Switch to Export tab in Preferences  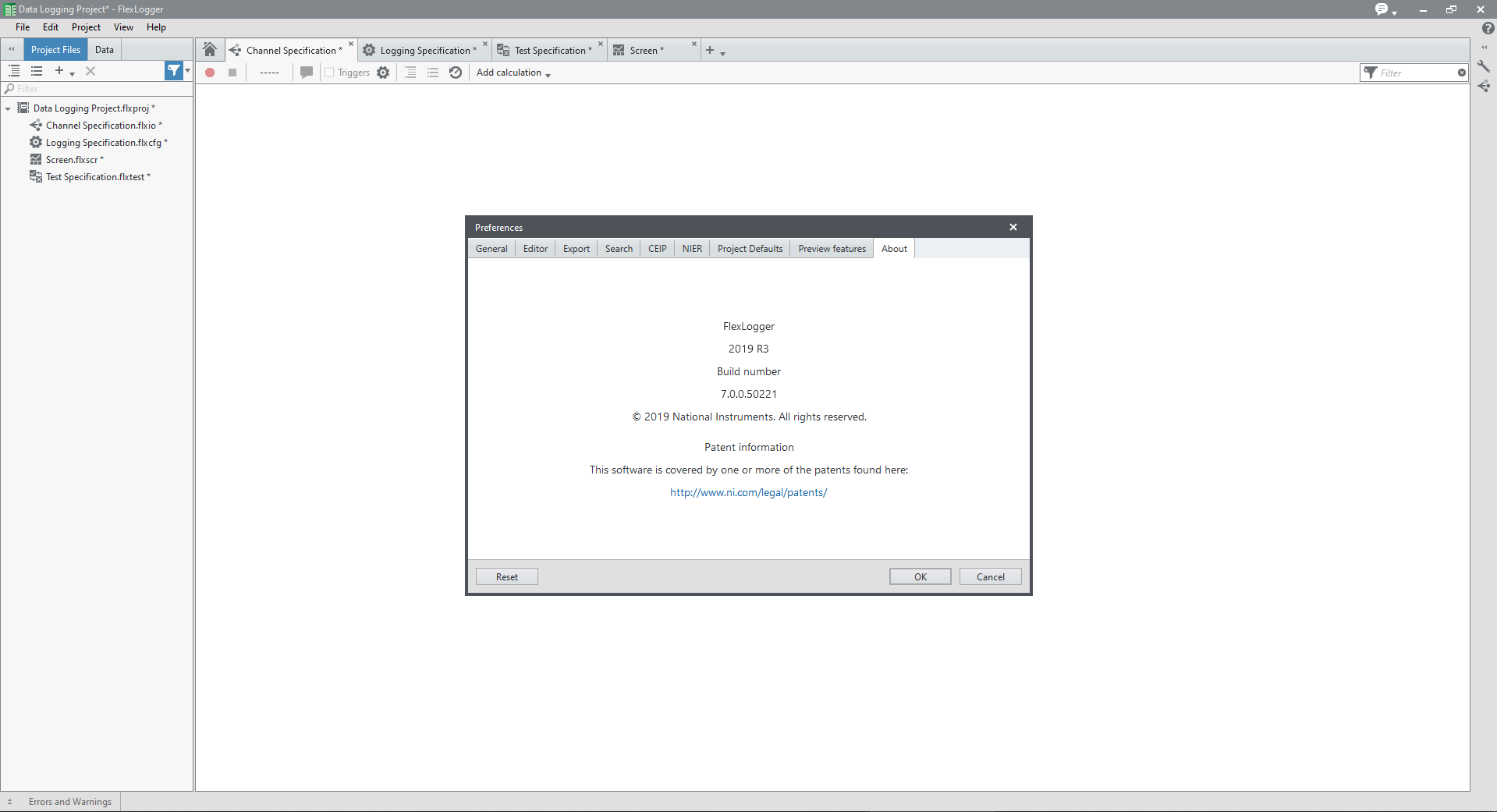point(576,249)
